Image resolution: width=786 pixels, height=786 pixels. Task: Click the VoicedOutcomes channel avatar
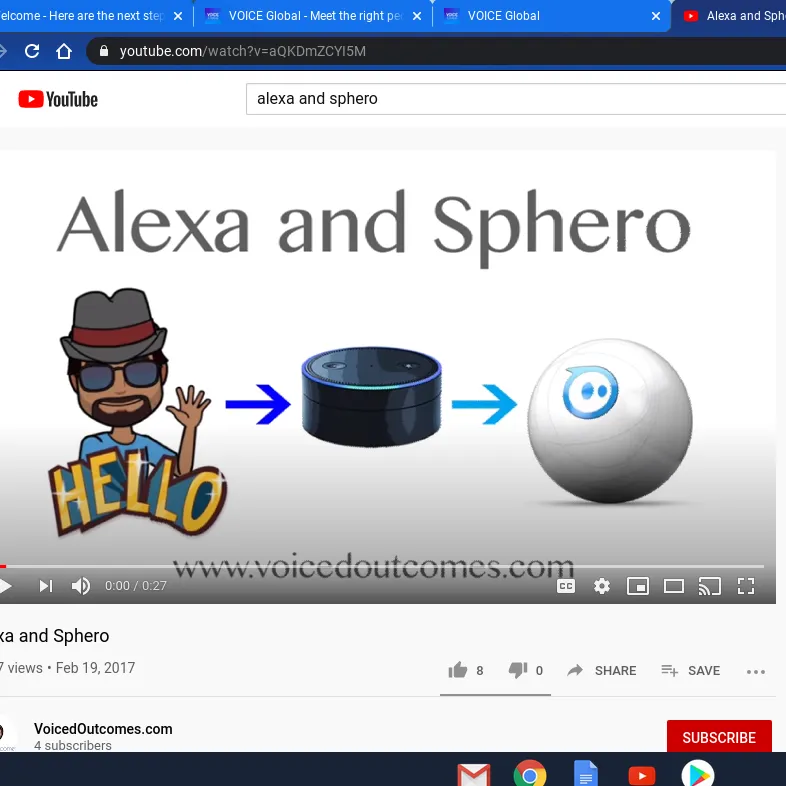[x=7, y=735]
